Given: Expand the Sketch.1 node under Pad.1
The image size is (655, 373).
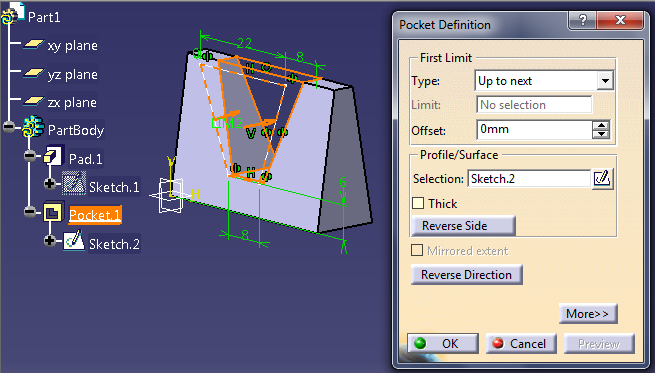Looking at the screenshot, I should pos(49,183).
